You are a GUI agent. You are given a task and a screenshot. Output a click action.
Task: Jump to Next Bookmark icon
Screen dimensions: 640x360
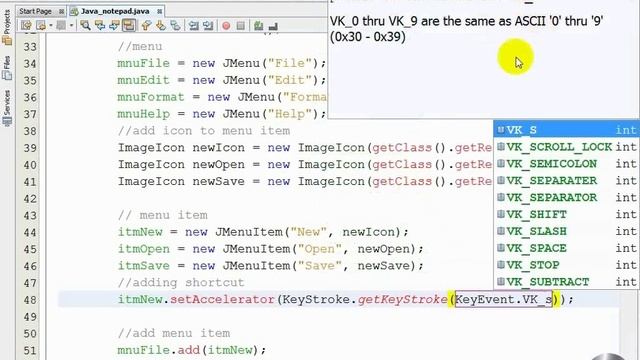(161, 26)
